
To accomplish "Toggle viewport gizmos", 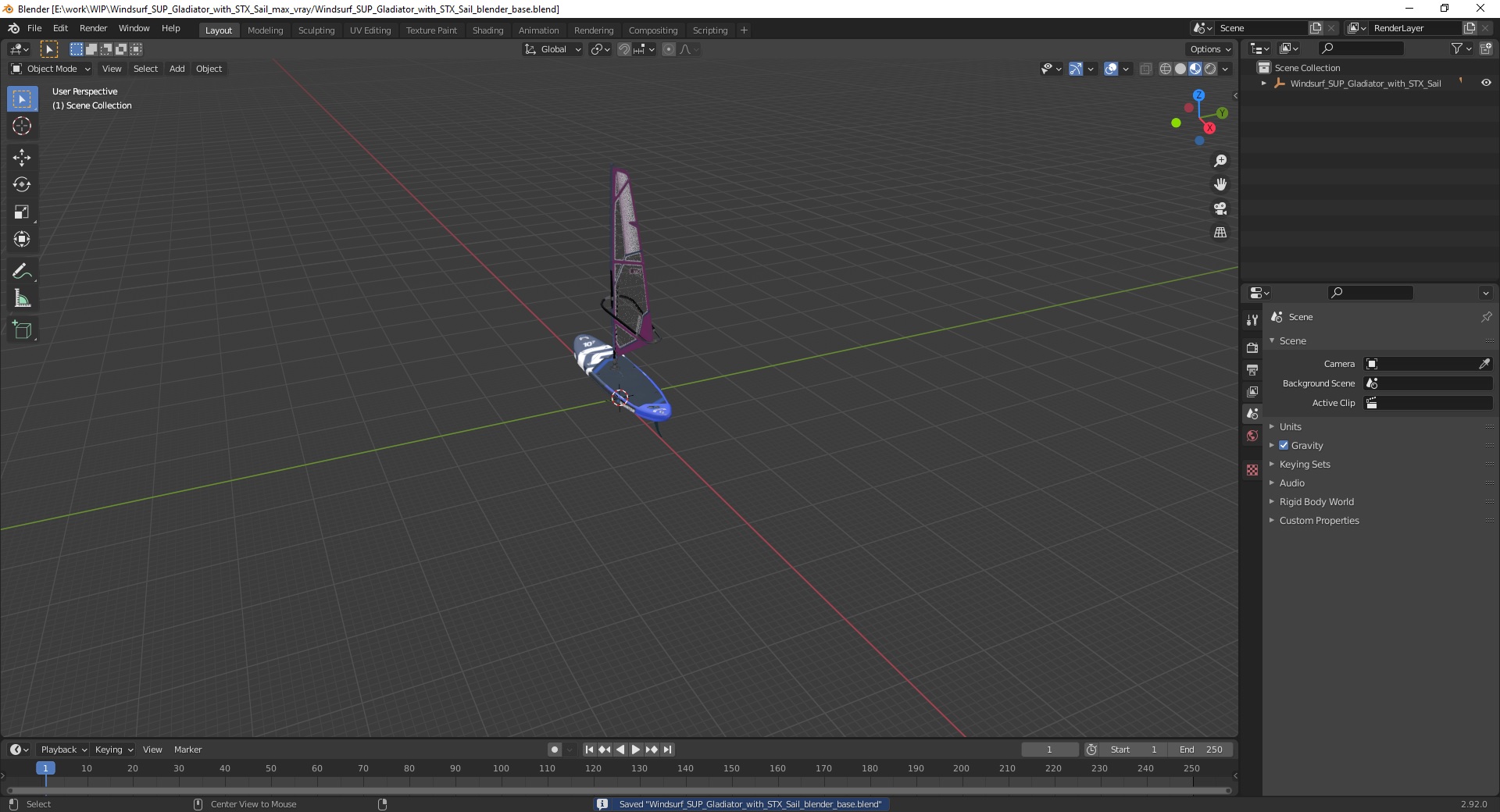I will [1076, 69].
